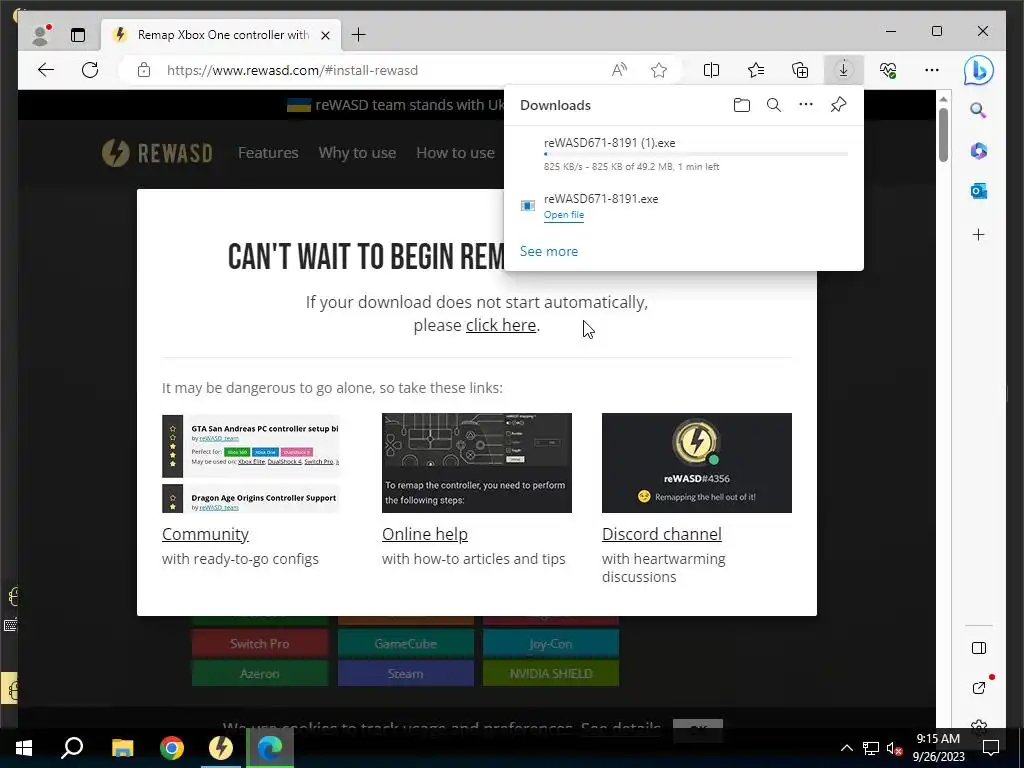The height and width of the screenshot is (768, 1024).
Task: Open file reWASD671-8191.exe
Action: [x=564, y=215]
